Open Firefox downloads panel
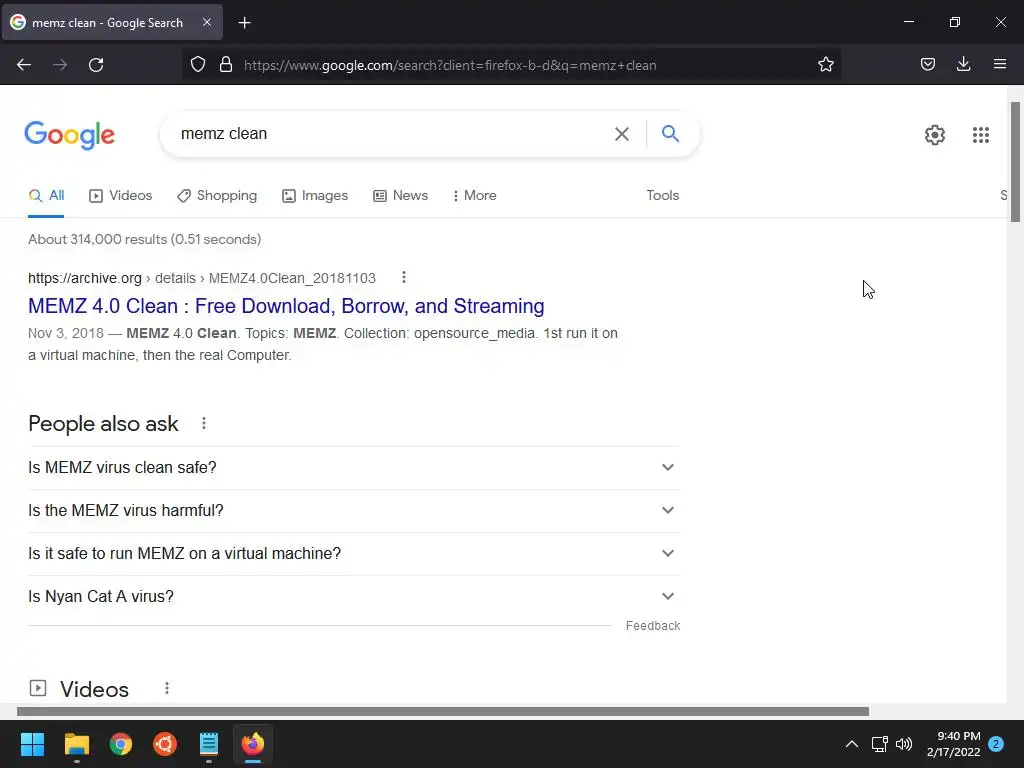The width and height of the screenshot is (1024, 768). click(963, 65)
